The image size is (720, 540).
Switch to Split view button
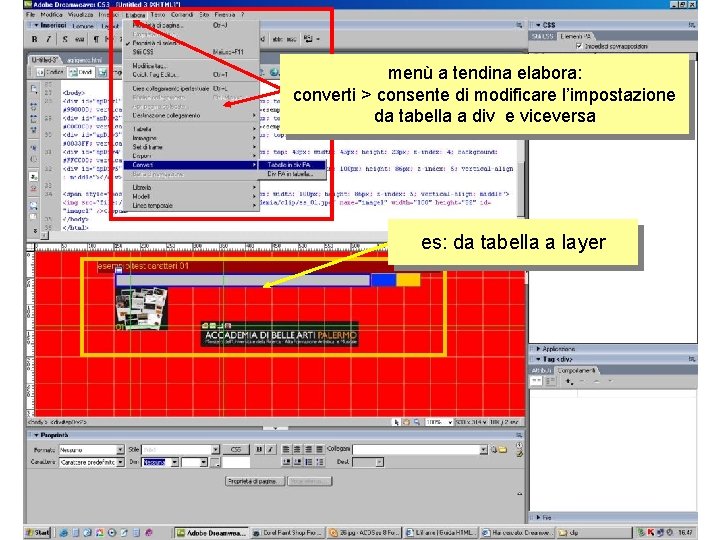pos(81,72)
